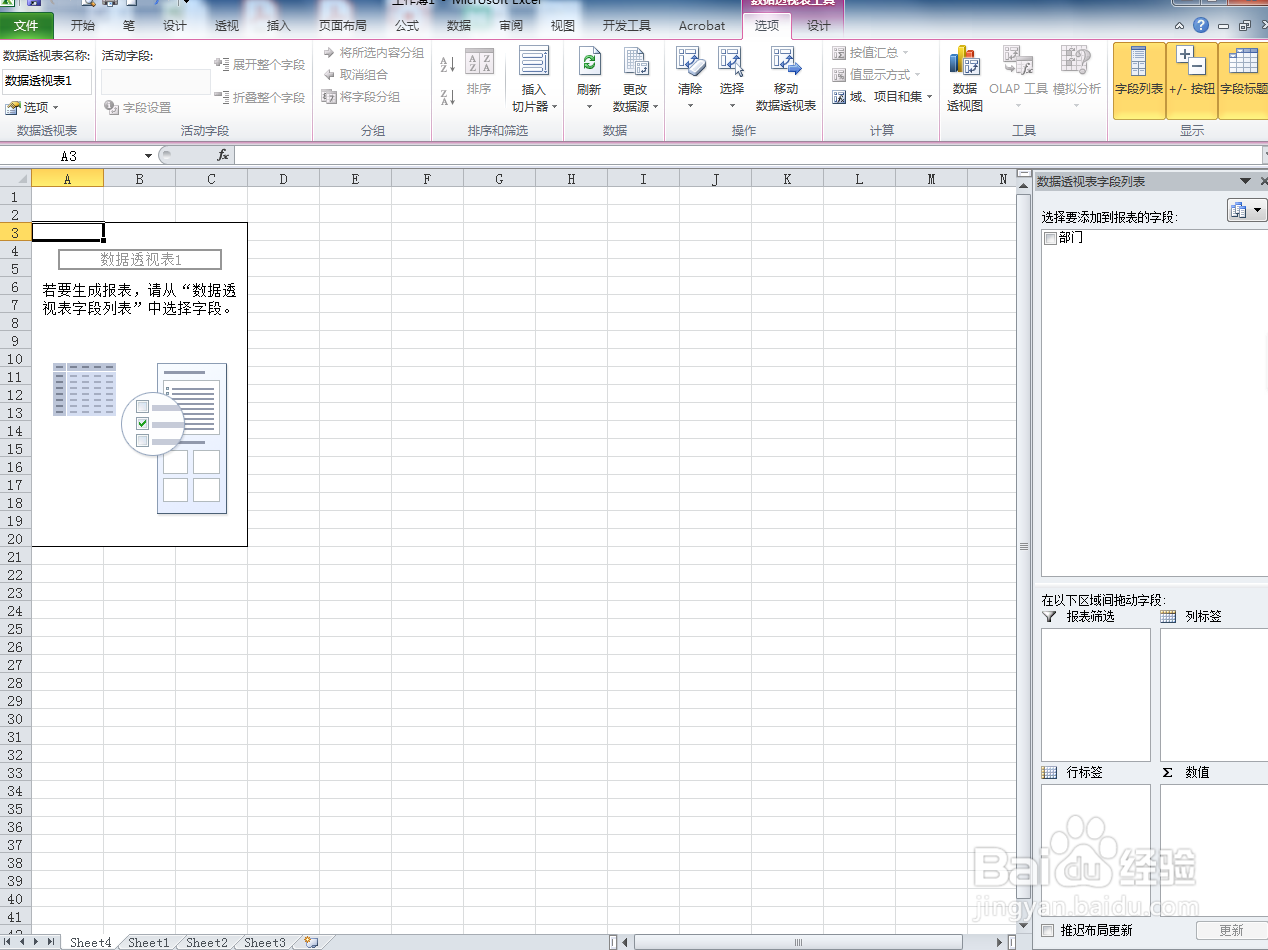Open PivotTable Options (选项) dropdown
The image size is (1268, 950).
tap(32, 107)
